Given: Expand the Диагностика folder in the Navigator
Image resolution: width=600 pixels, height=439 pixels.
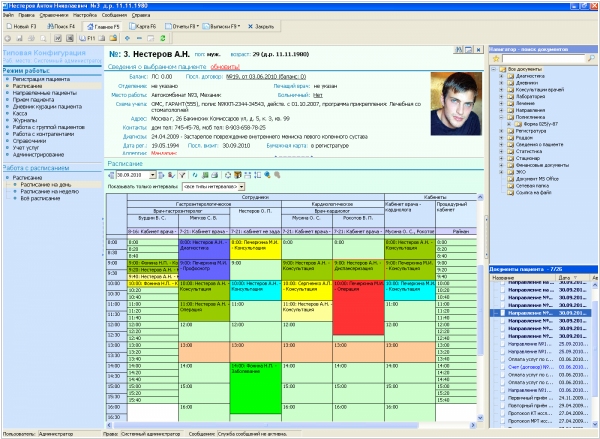Looking at the screenshot, I should [x=501, y=76].
